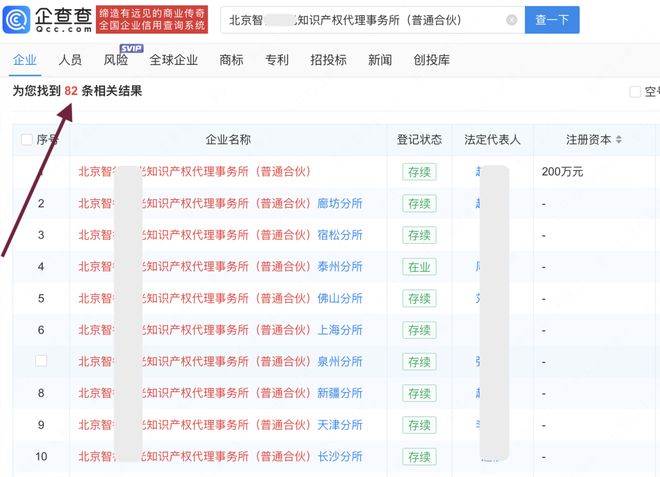Click the SVIP badge icon
Image resolution: width=660 pixels, height=477 pixels.
(131, 48)
